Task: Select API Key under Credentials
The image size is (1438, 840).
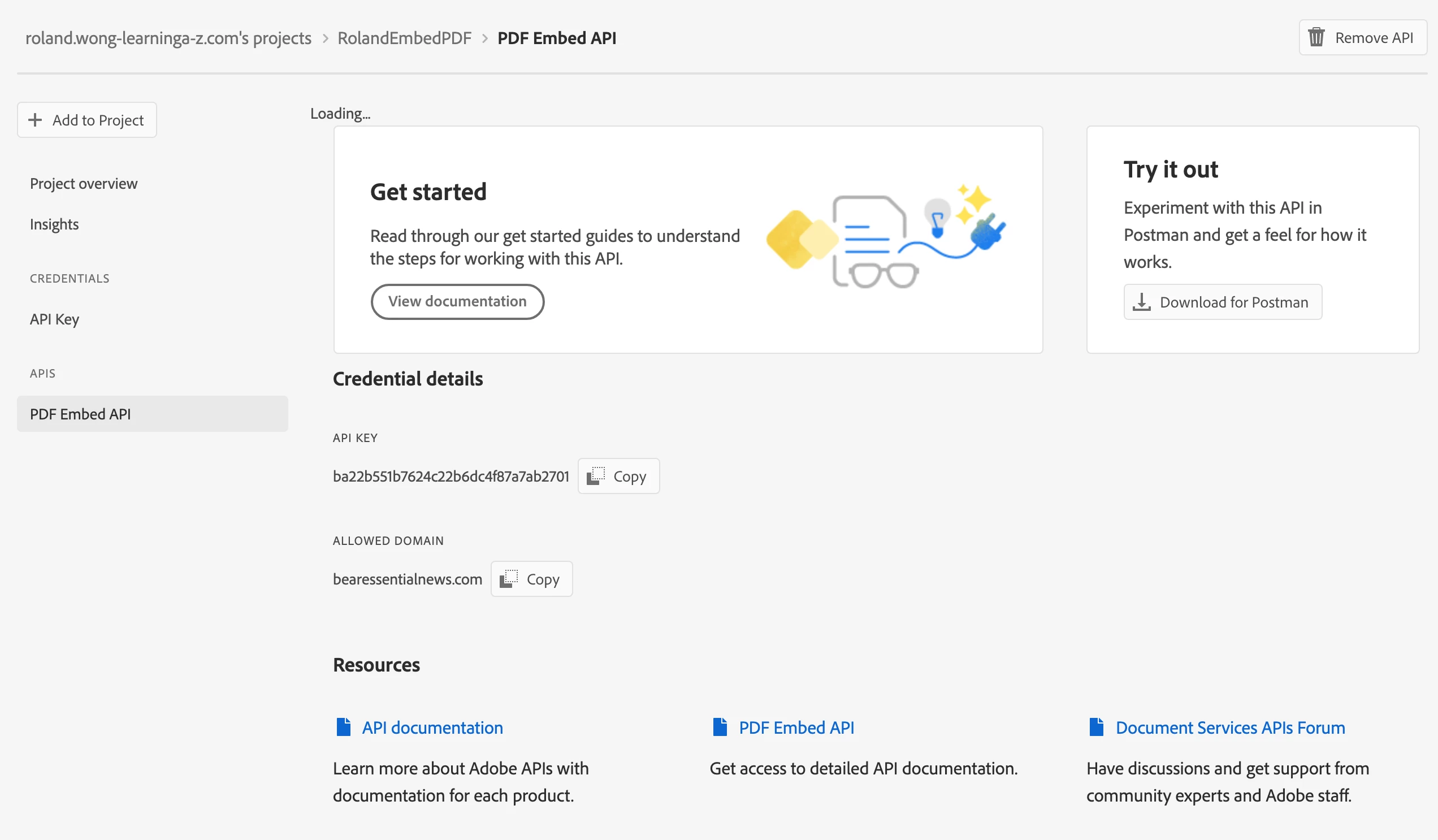Action: coord(54,319)
